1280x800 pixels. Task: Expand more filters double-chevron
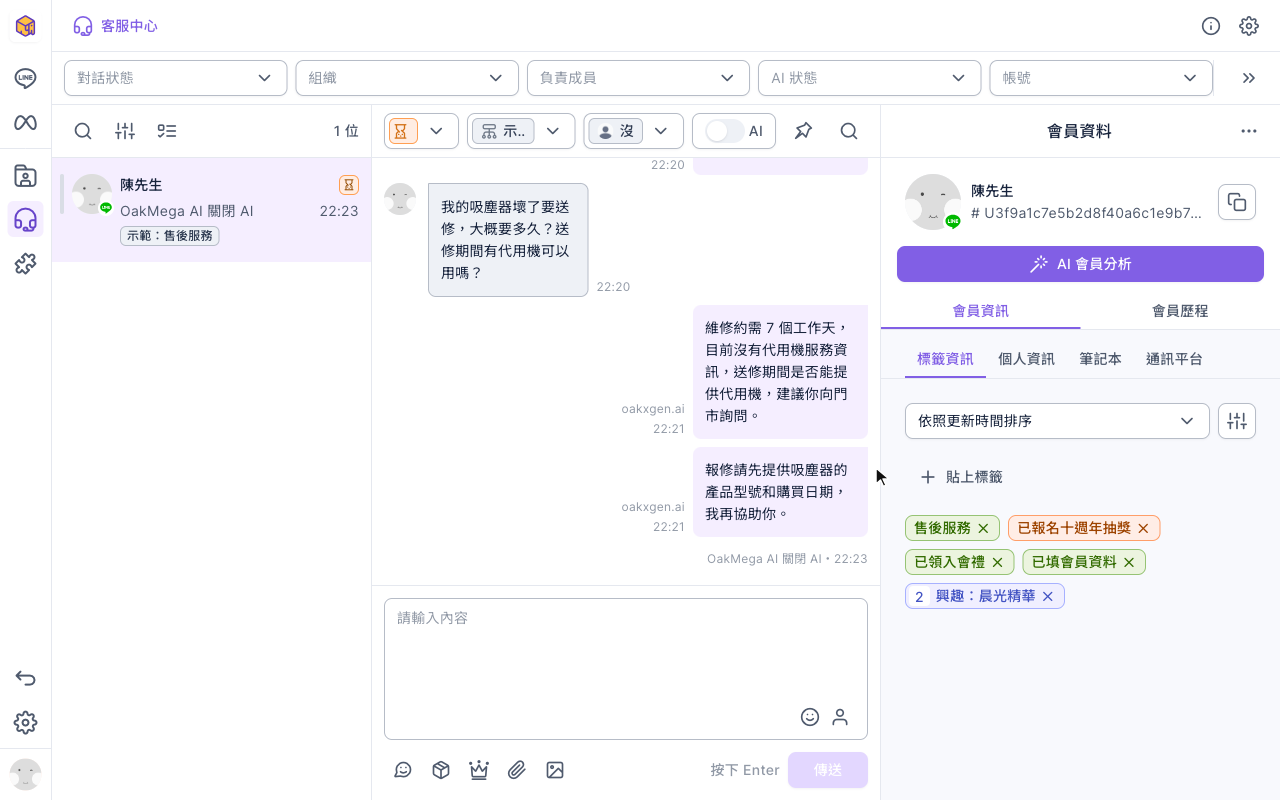[1248, 78]
